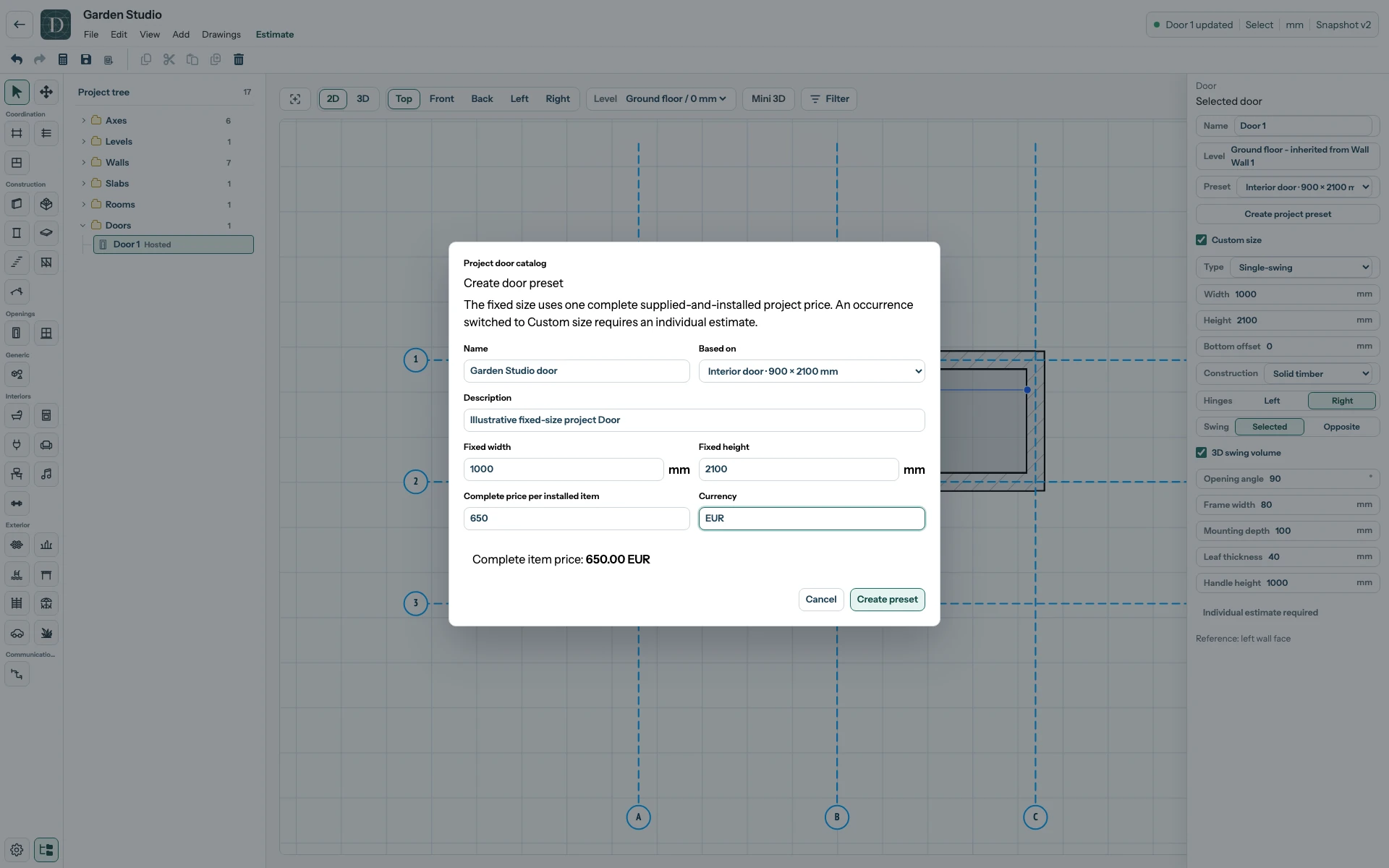
Task: Open the Drawings menu
Action: [x=221, y=35]
